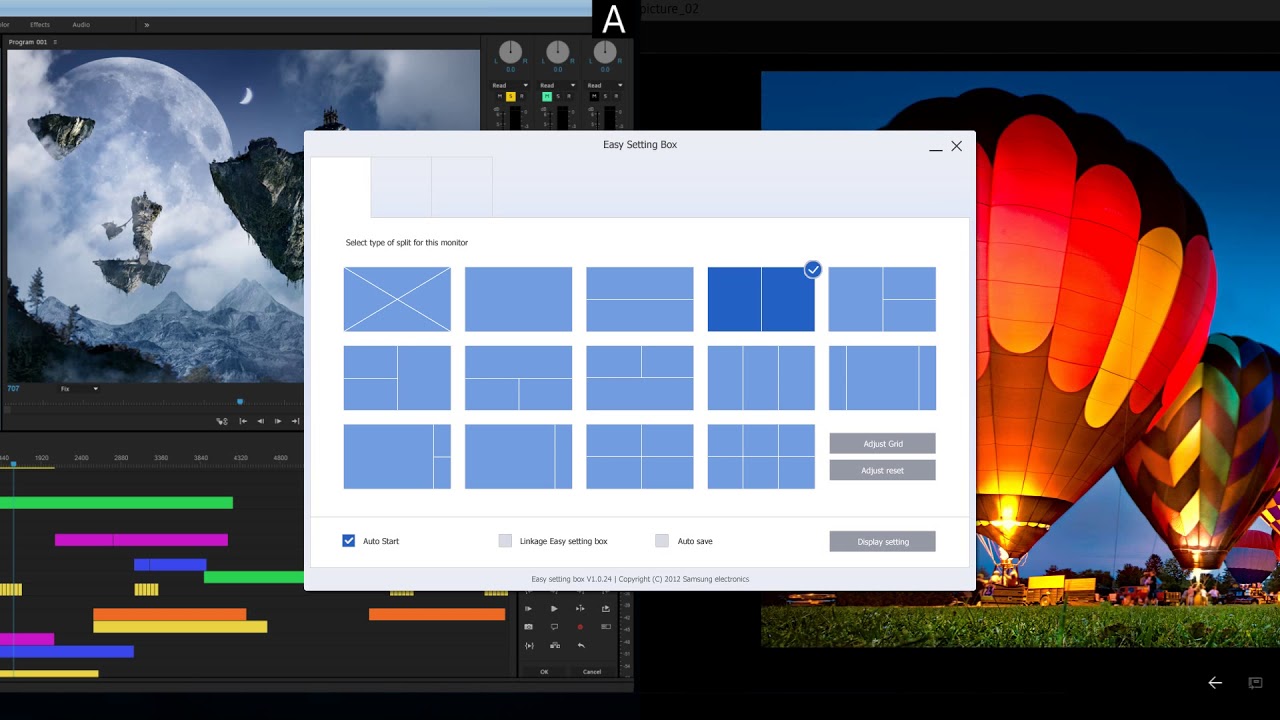Image resolution: width=1280 pixels, height=720 pixels.
Task: Select the two vertical halves split layout
Action: (x=760, y=299)
